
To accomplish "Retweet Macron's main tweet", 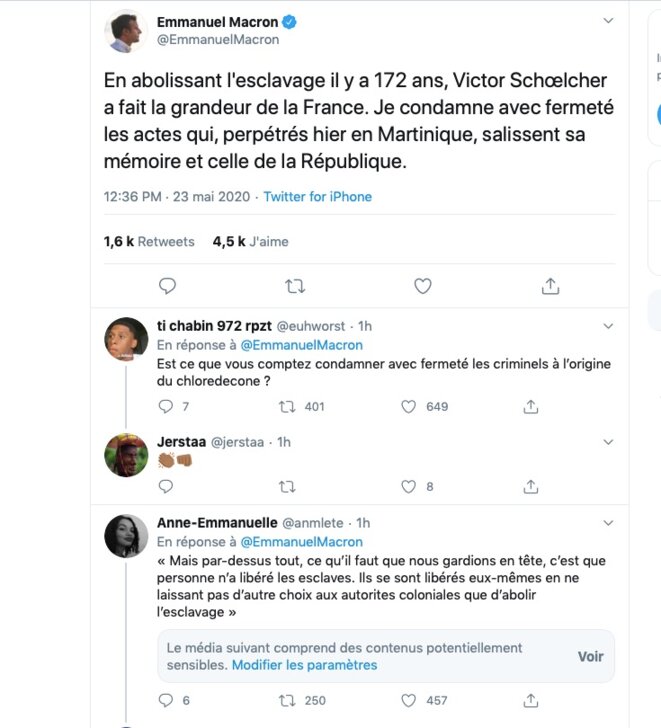I will click(295, 286).
